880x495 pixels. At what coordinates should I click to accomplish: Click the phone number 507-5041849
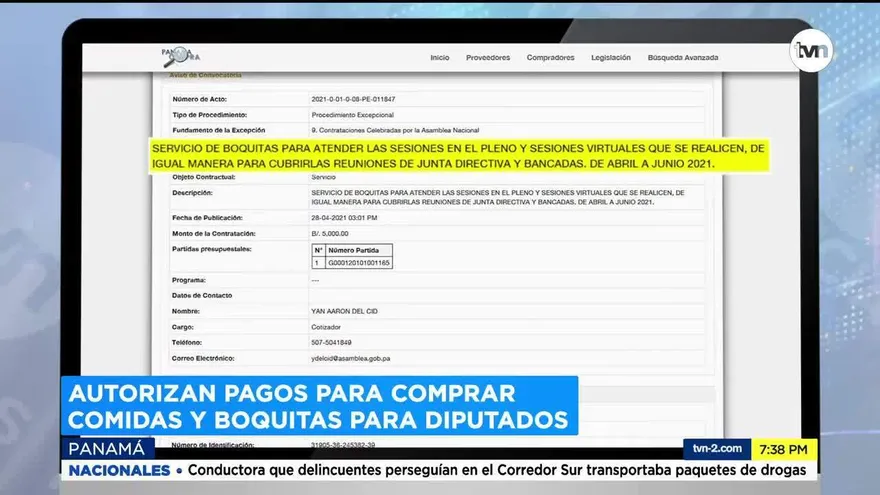pyautogui.click(x=331, y=343)
